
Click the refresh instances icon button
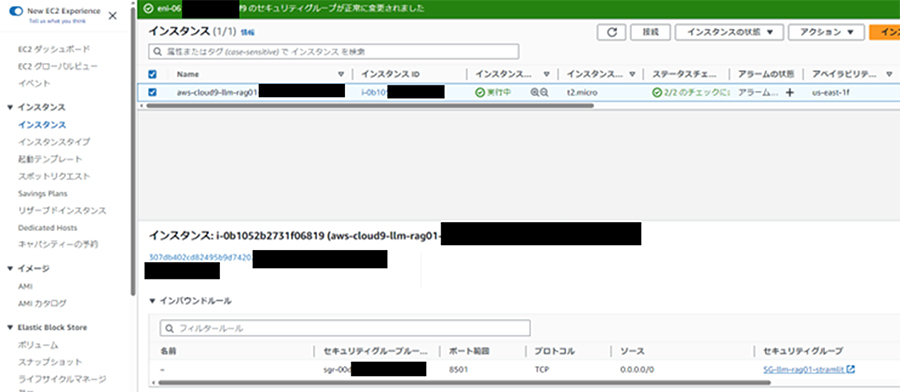tap(611, 32)
